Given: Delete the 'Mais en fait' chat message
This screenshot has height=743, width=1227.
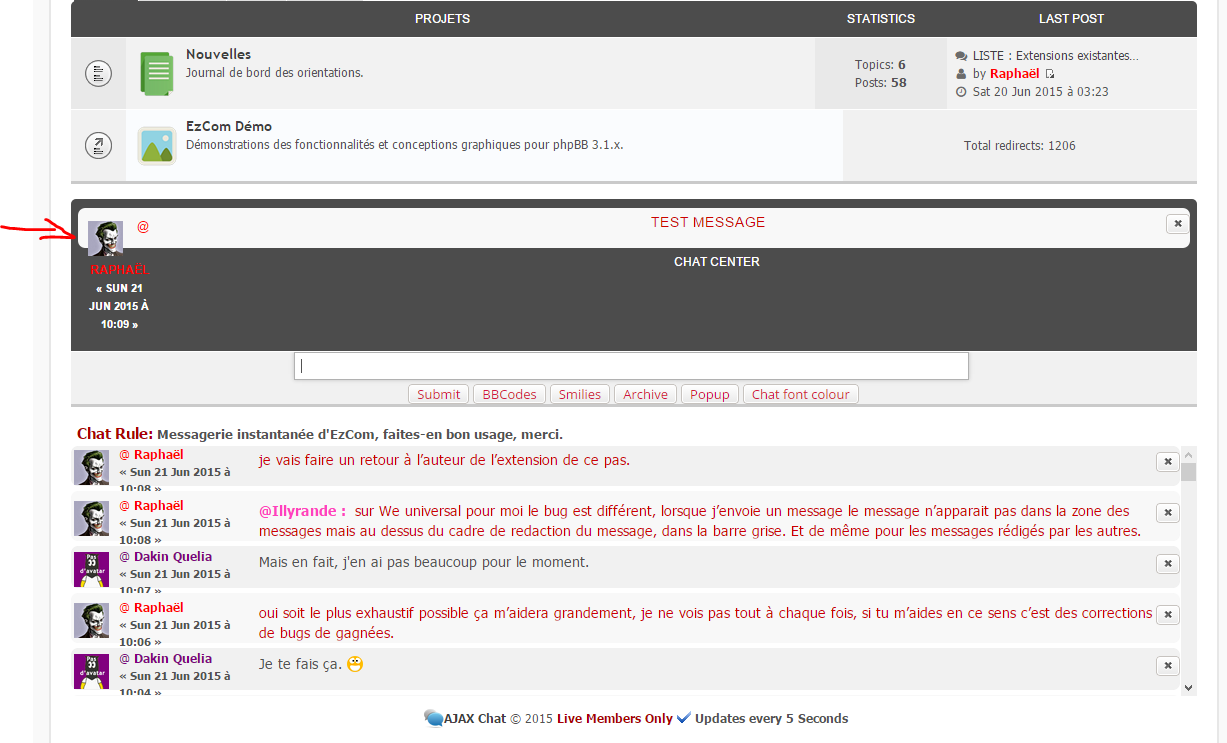Looking at the screenshot, I should (x=1167, y=563).
